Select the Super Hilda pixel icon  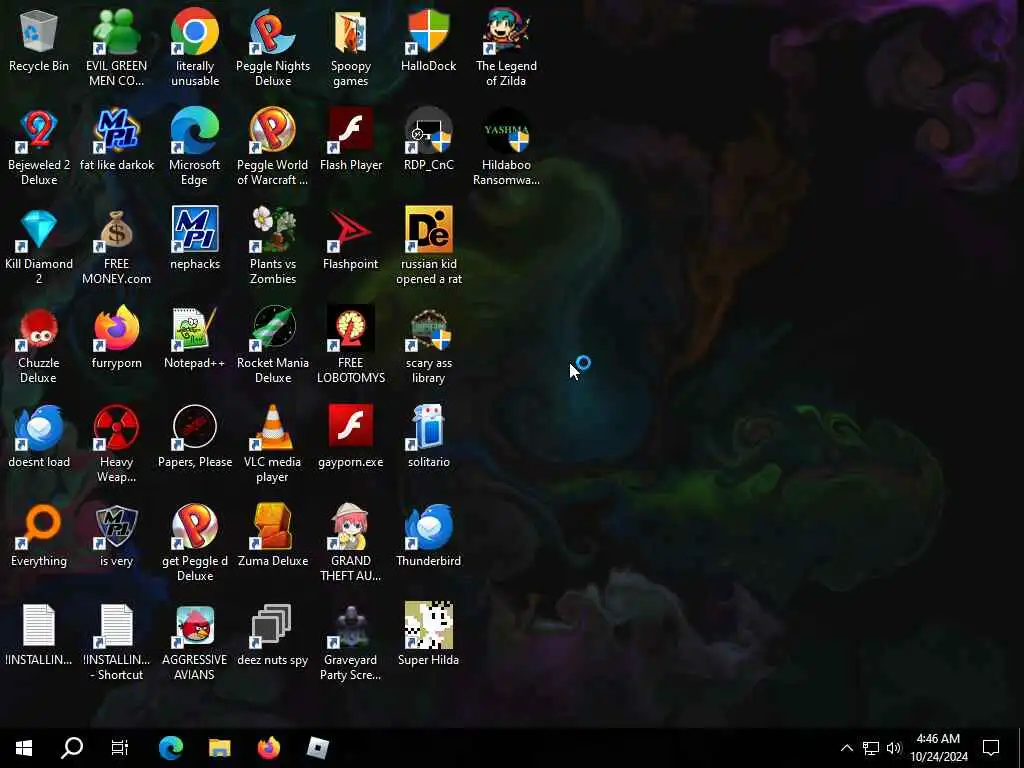(428, 635)
